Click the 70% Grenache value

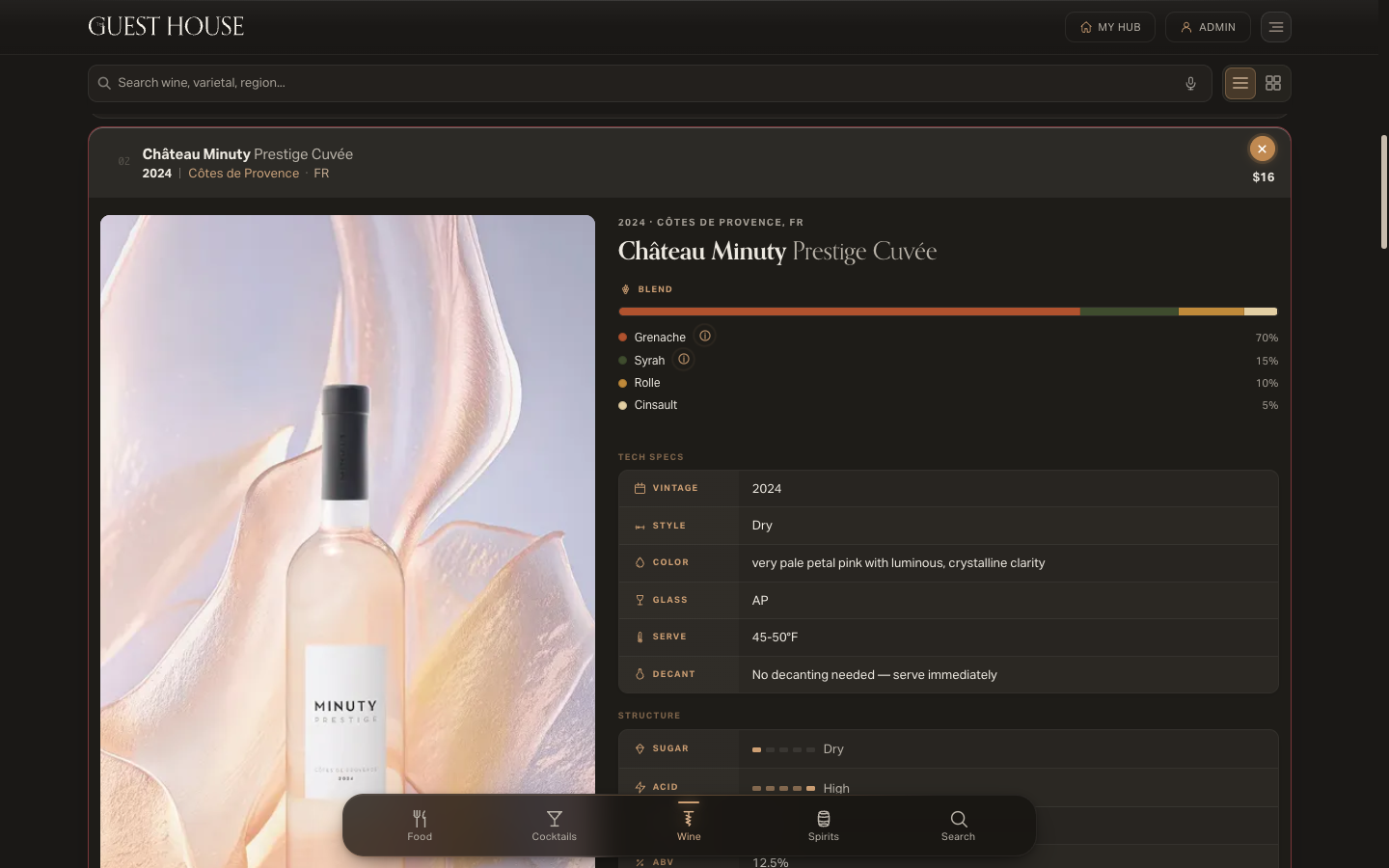click(x=1266, y=338)
